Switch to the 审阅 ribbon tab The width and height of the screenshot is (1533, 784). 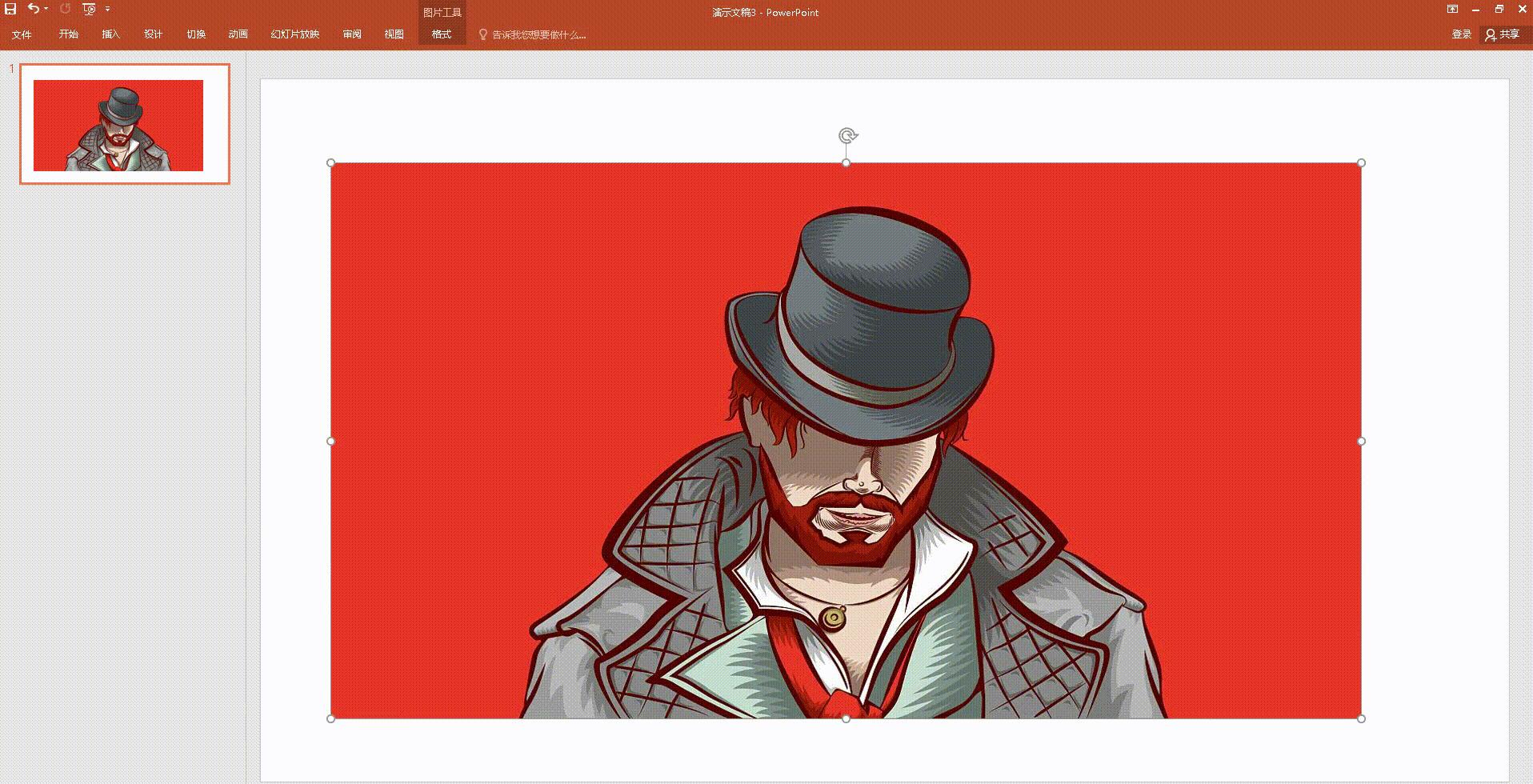click(x=352, y=34)
